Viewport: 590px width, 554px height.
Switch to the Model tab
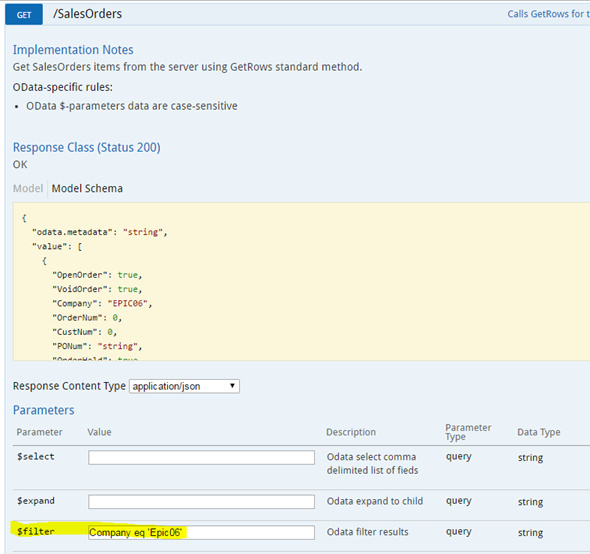click(x=28, y=188)
